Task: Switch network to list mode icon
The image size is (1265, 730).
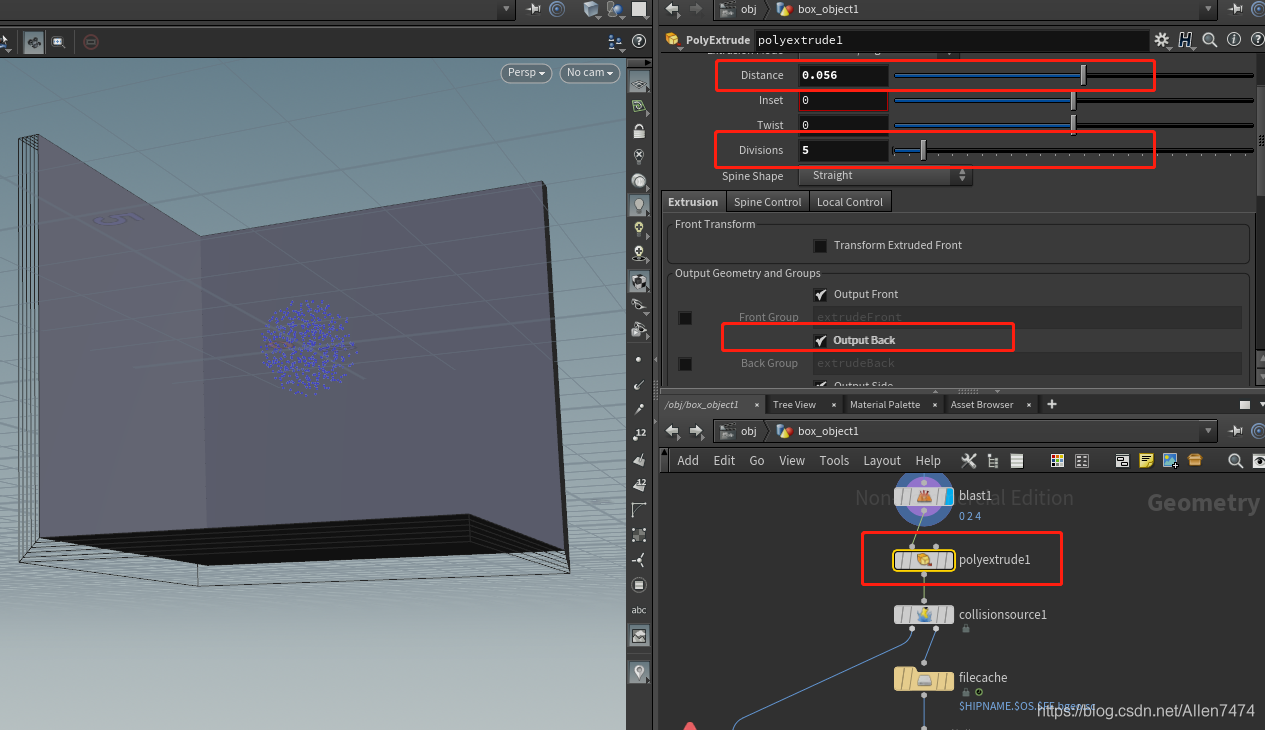Action: coord(1016,460)
